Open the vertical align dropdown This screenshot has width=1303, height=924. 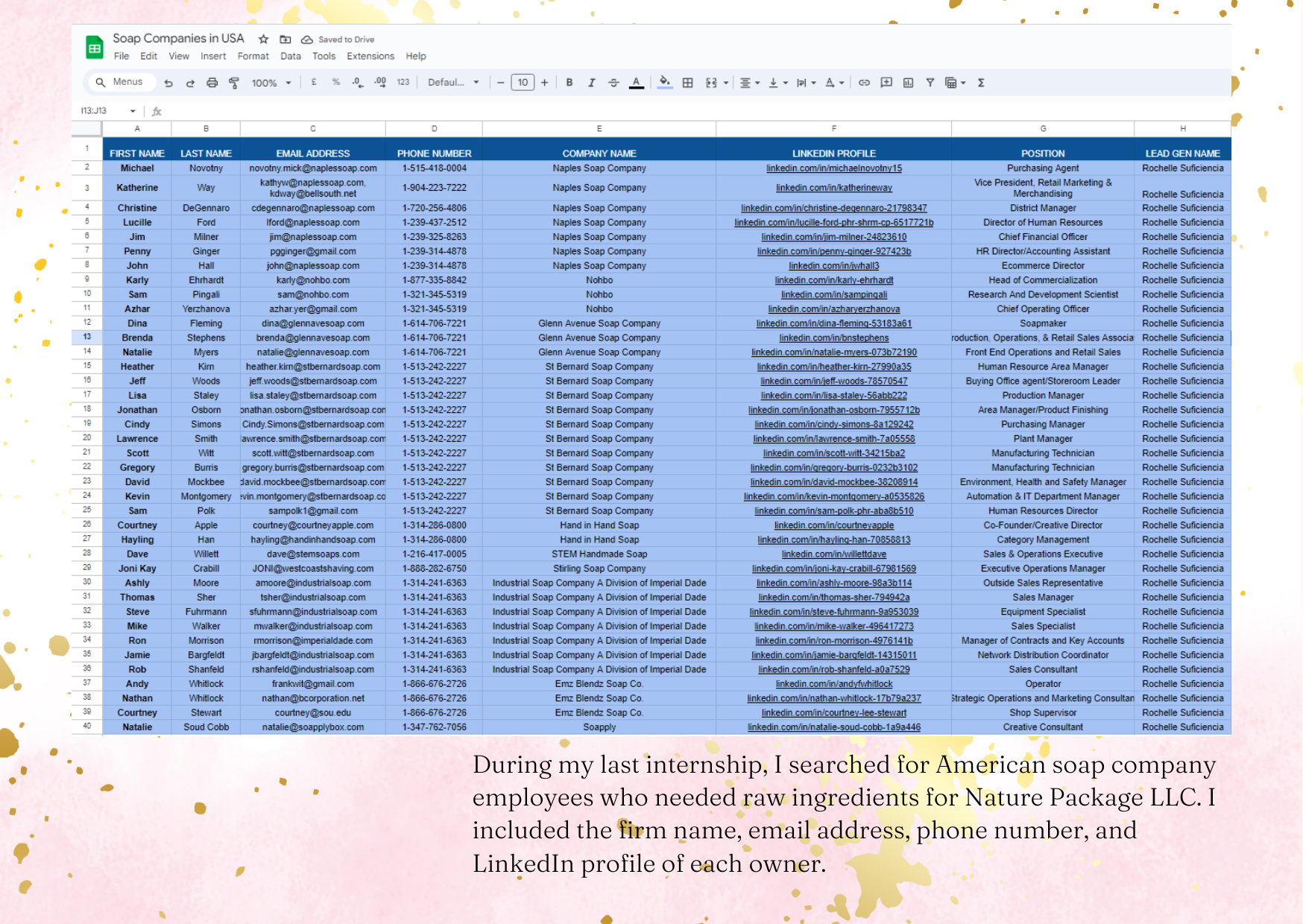[x=777, y=83]
